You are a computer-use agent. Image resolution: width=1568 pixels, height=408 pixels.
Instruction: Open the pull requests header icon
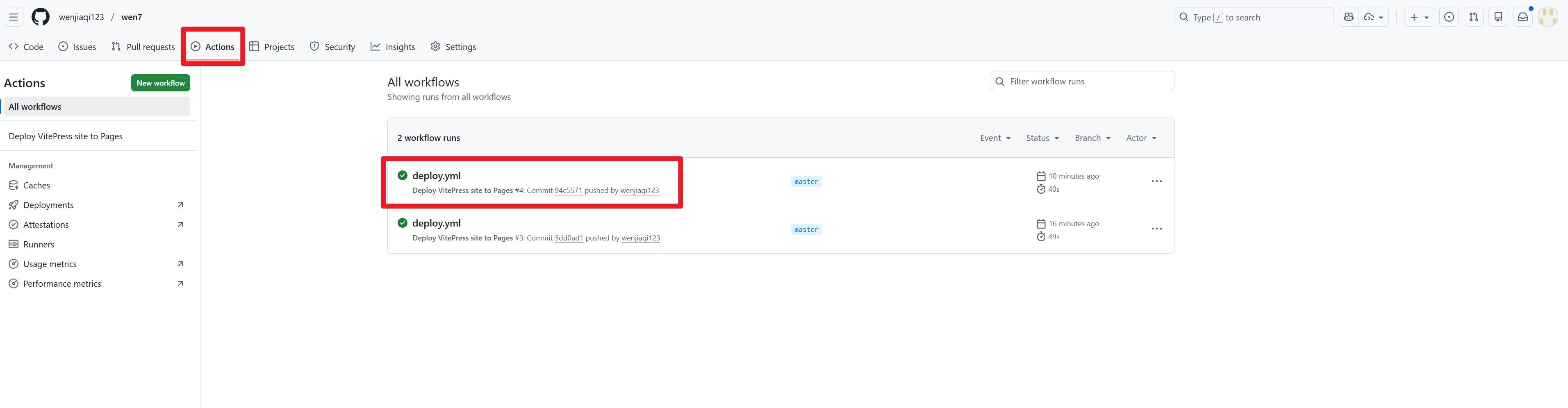click(x=1473, y=17)
